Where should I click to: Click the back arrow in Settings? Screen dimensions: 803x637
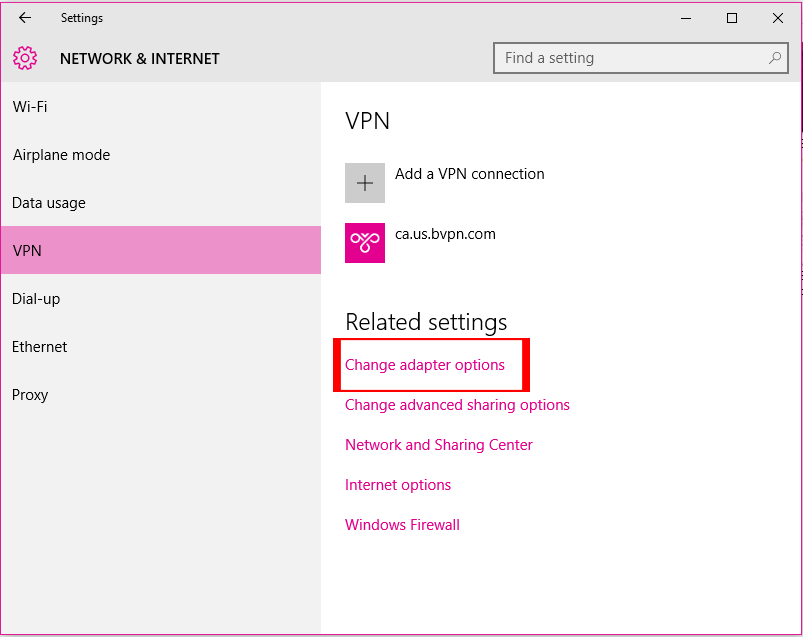click(x=25, y=18)
